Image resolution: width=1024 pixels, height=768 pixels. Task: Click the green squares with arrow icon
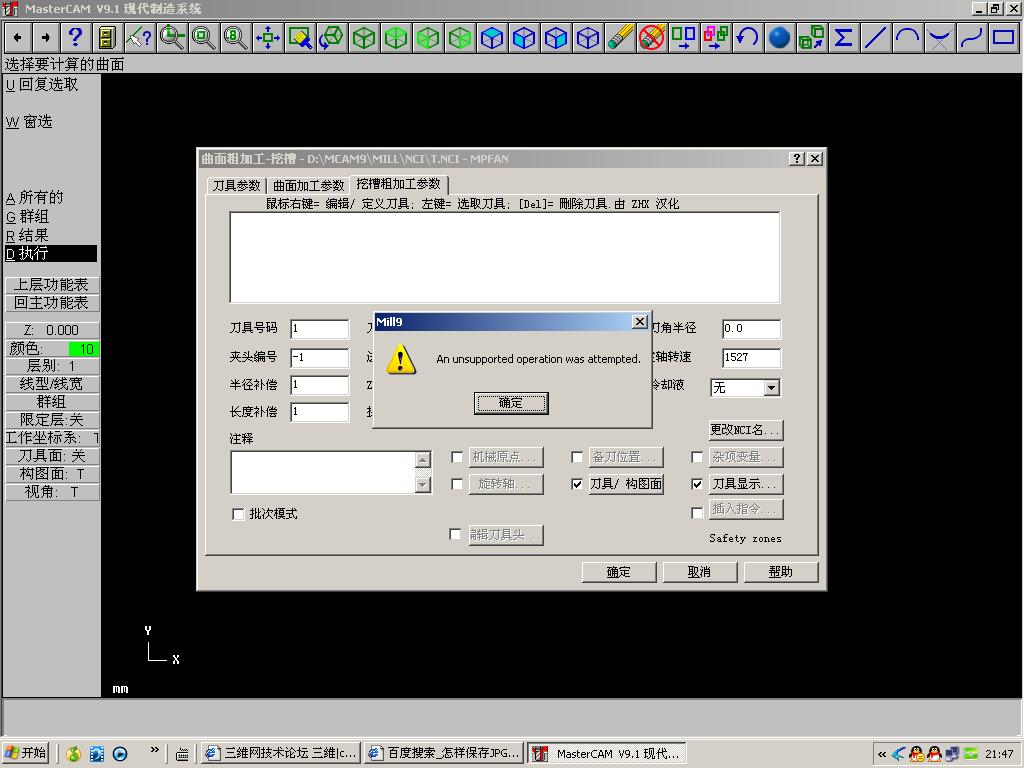(x=812, y=38)
